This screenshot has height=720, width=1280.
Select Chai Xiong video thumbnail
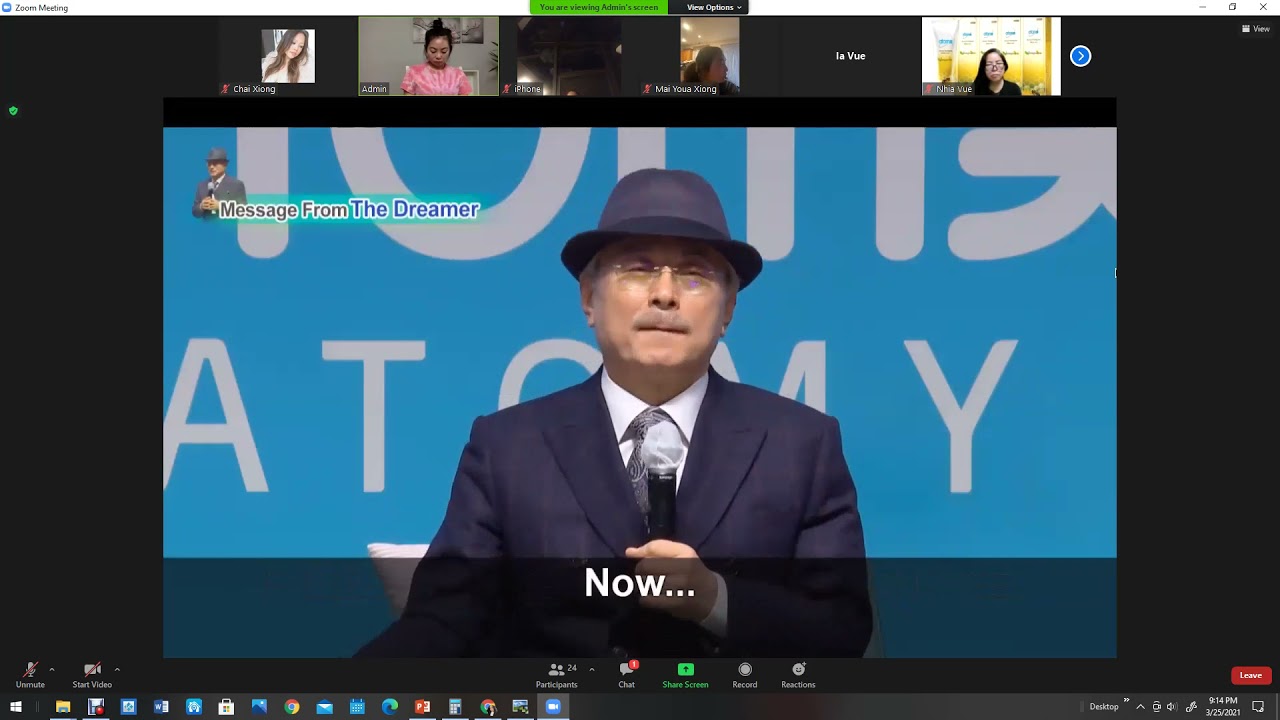pos(288,56)
